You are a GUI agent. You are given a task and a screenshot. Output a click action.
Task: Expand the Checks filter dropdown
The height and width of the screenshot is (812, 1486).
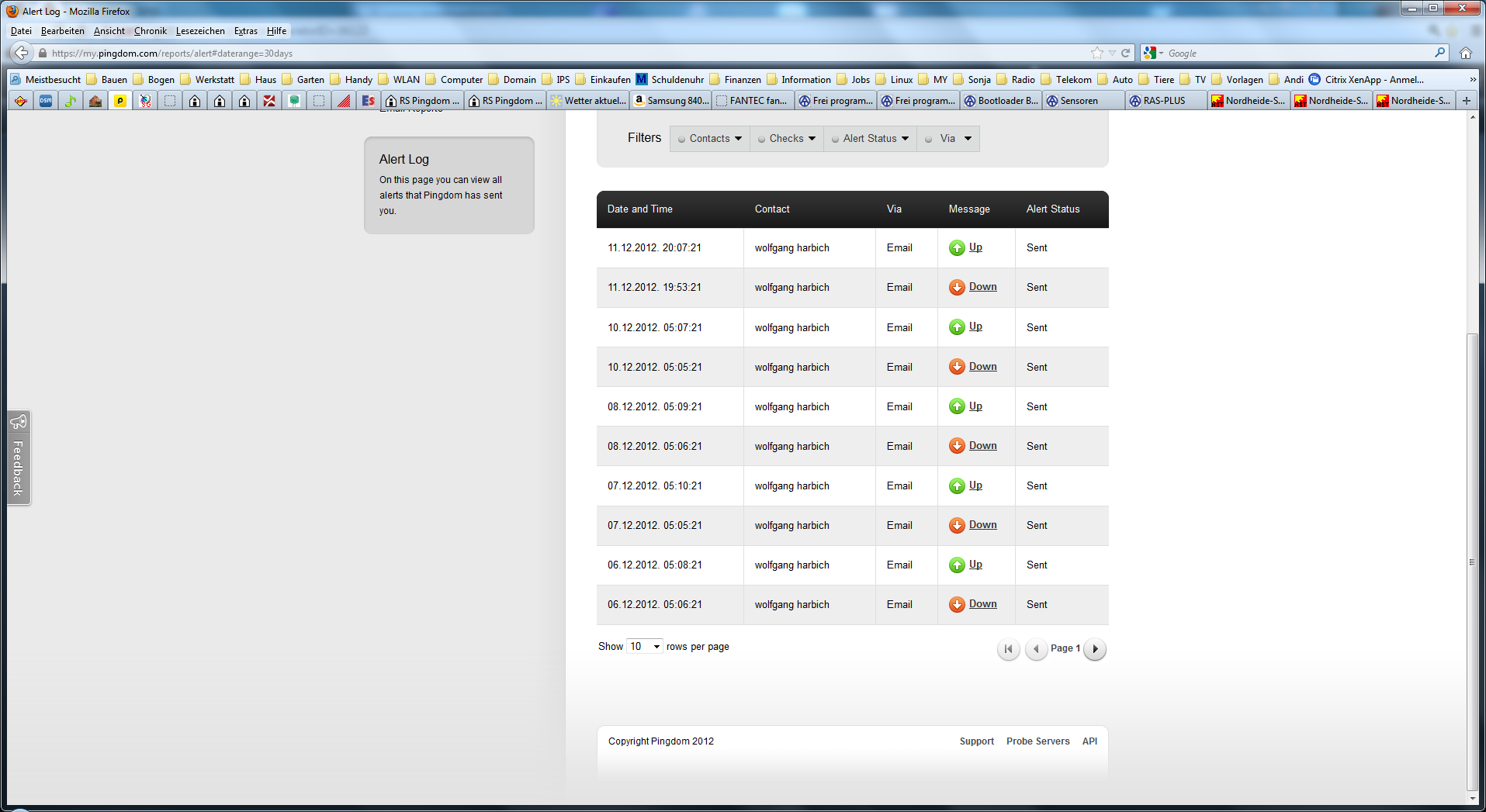(787, 139)
